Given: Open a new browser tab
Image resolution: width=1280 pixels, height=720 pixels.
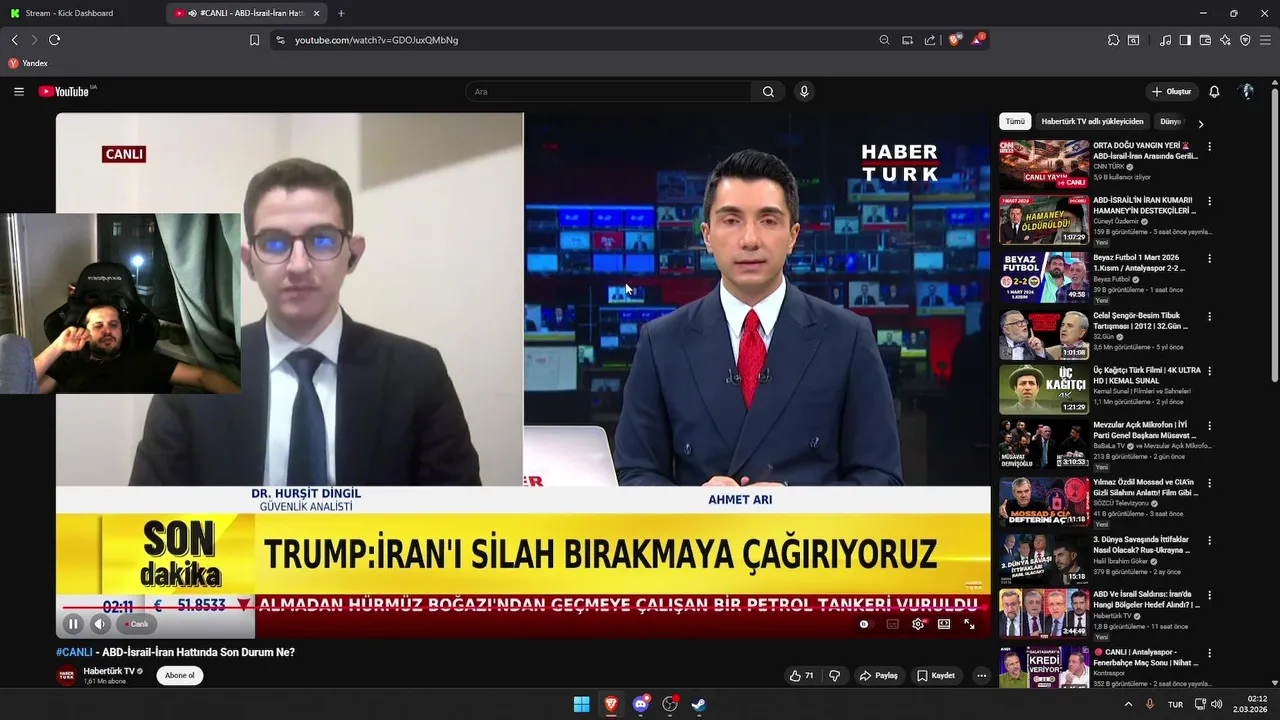Looking at the screenshot, I should (341, 13).
